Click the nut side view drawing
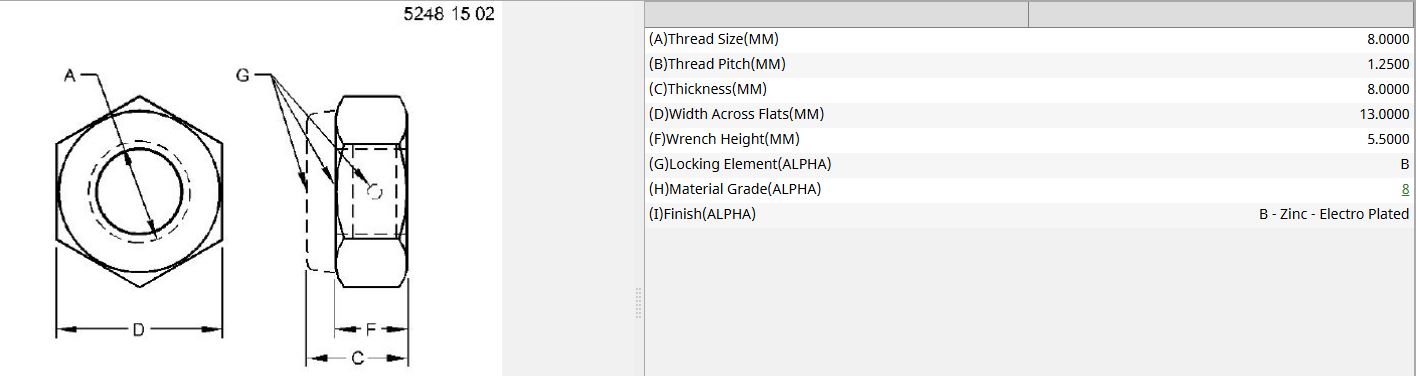 coord(357,191)
